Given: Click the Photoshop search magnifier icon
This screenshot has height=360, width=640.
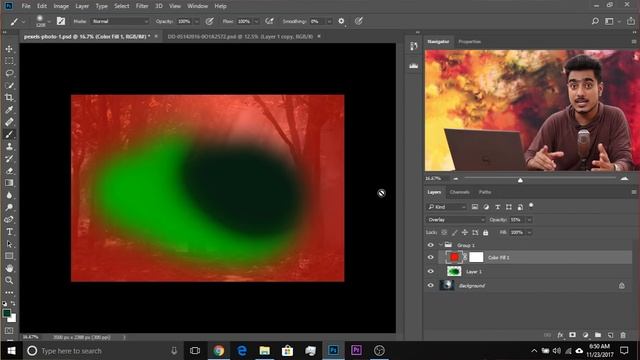Looking at the screenshot, I should coord(595,21).
